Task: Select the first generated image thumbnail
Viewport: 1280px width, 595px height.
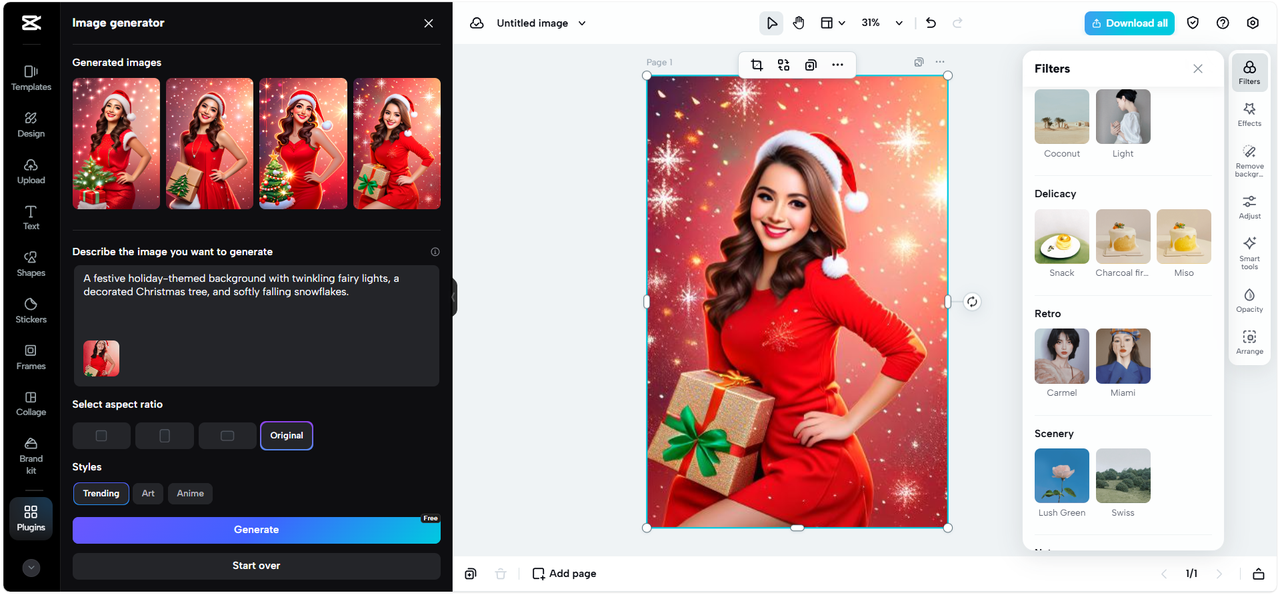Action: coord(116,143)
